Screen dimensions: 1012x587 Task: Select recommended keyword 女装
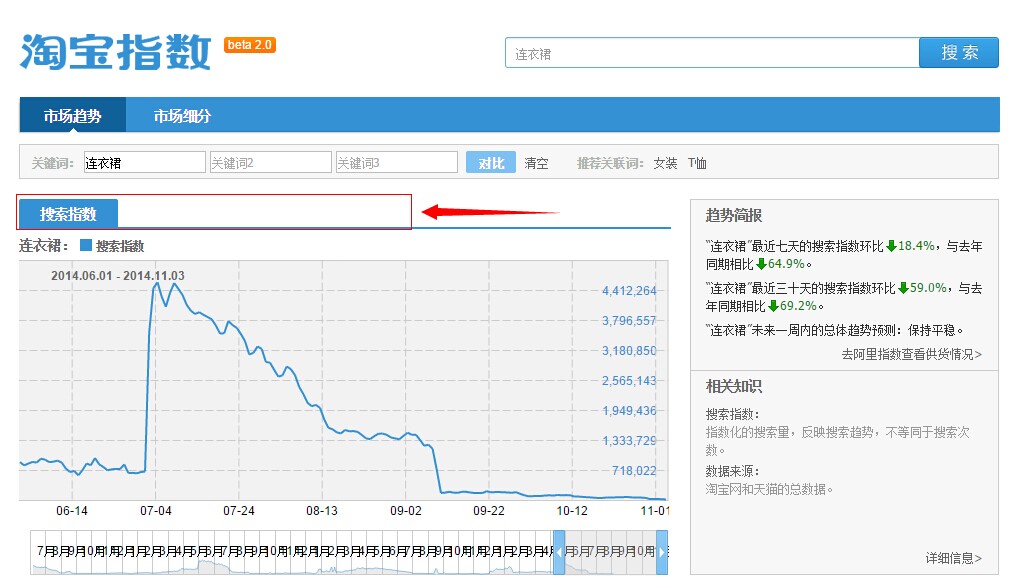(x=665, y=163)
